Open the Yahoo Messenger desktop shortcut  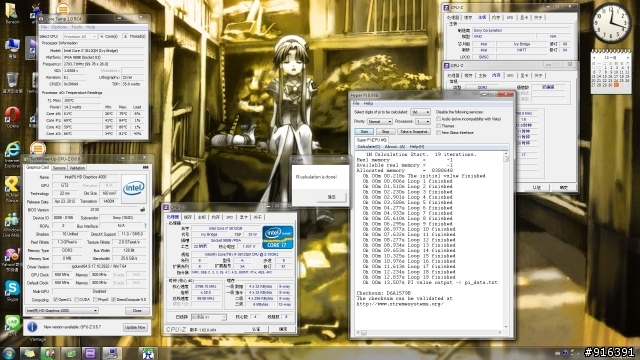(x=12, y=259)
